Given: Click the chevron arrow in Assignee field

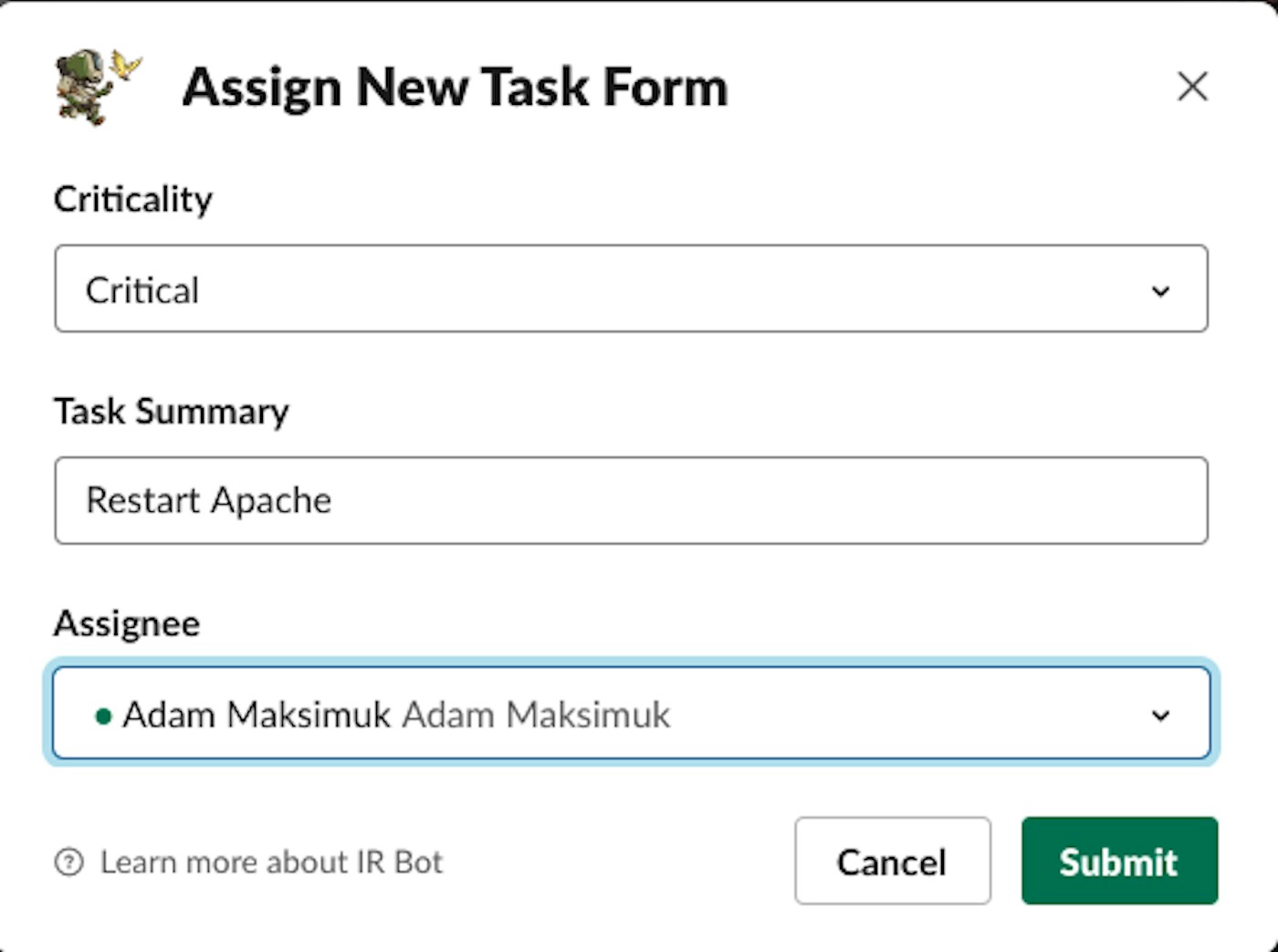Looking at the screenshot, I should coord(1160,715).
